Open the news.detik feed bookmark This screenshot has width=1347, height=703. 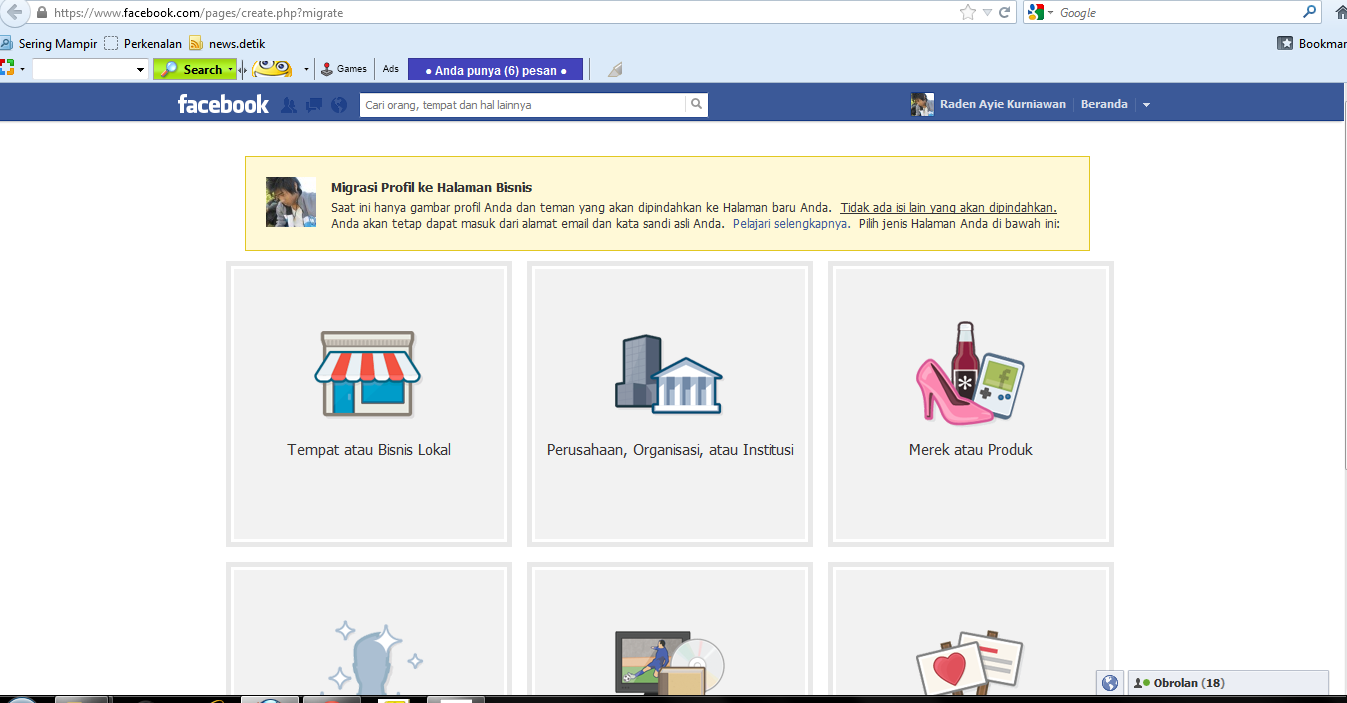[x=227, y=43]
